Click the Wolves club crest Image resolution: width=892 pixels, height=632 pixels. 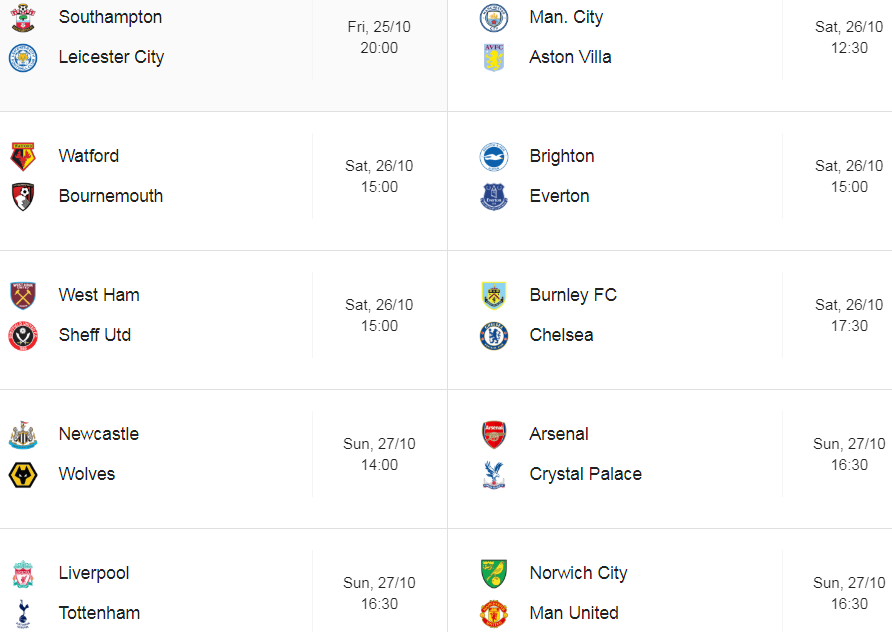[23, 474]
